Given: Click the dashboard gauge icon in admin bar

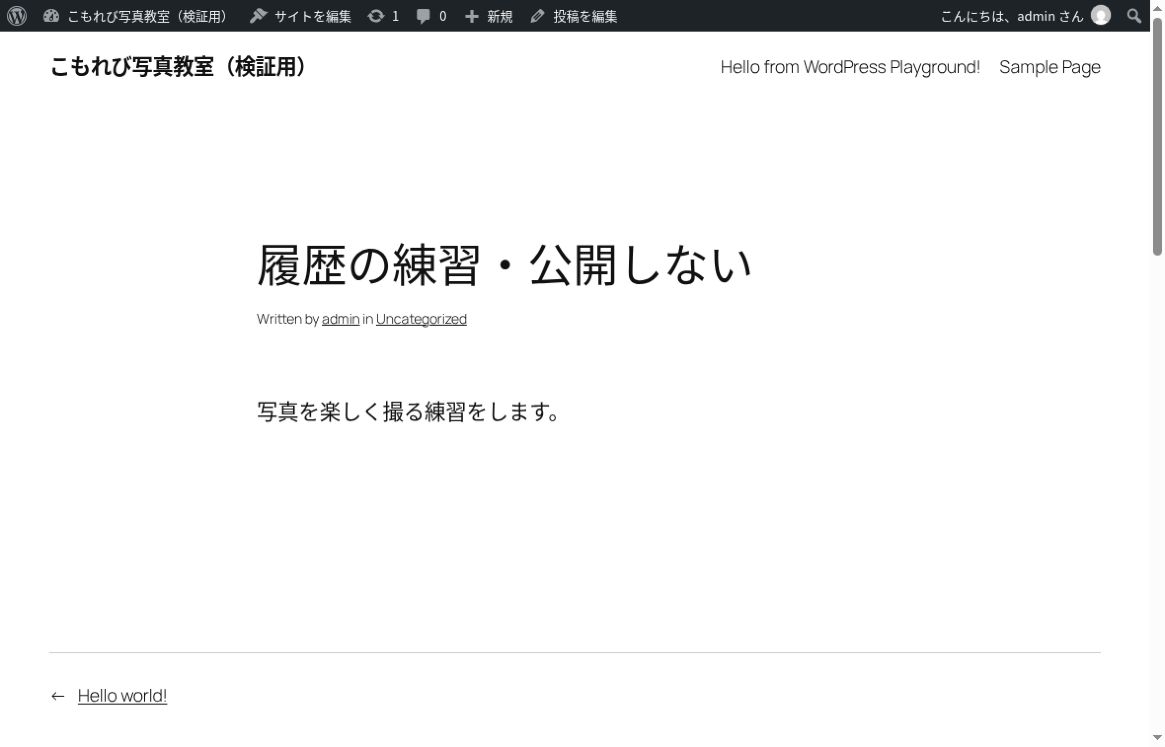Looking at the screenshot, I should 51,16.
